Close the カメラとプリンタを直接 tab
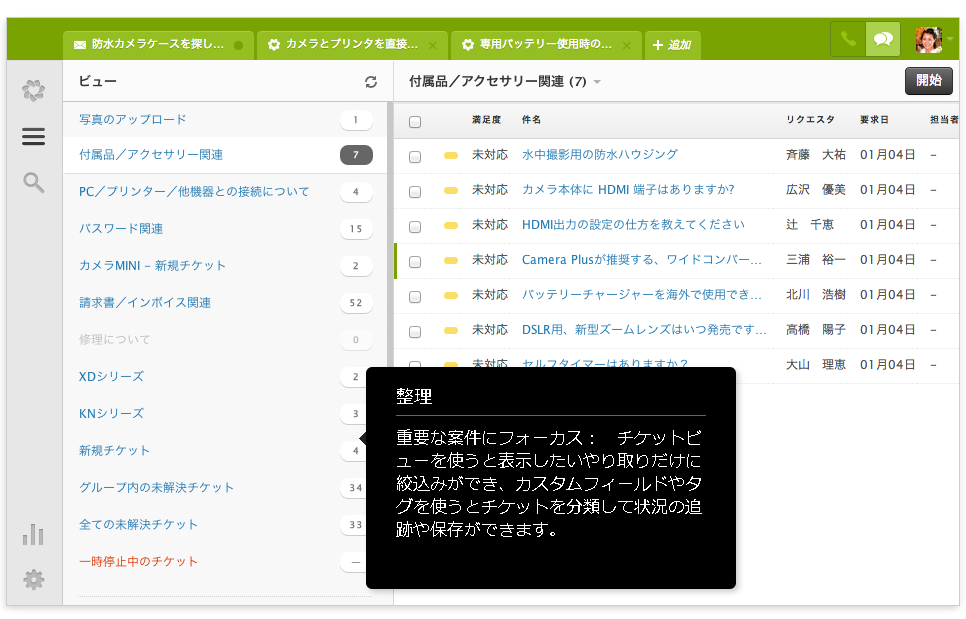Viewport: 966px width, 619px height. pos(432,45)
